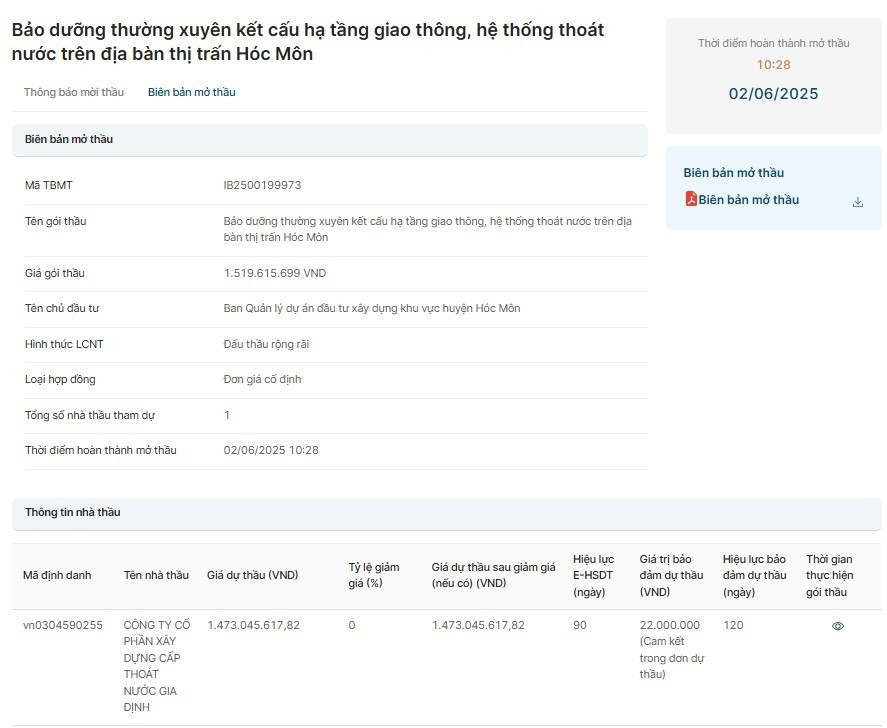Click the Hiệu lực E-HSDT column header

(593, 575)
